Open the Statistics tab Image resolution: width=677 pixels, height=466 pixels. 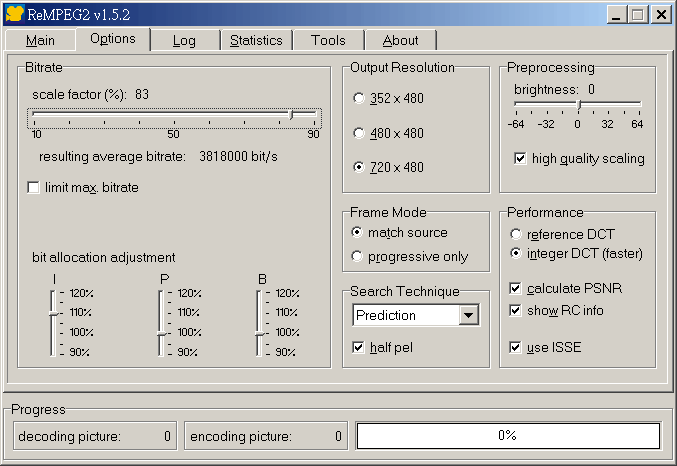(x=256, y=40)
